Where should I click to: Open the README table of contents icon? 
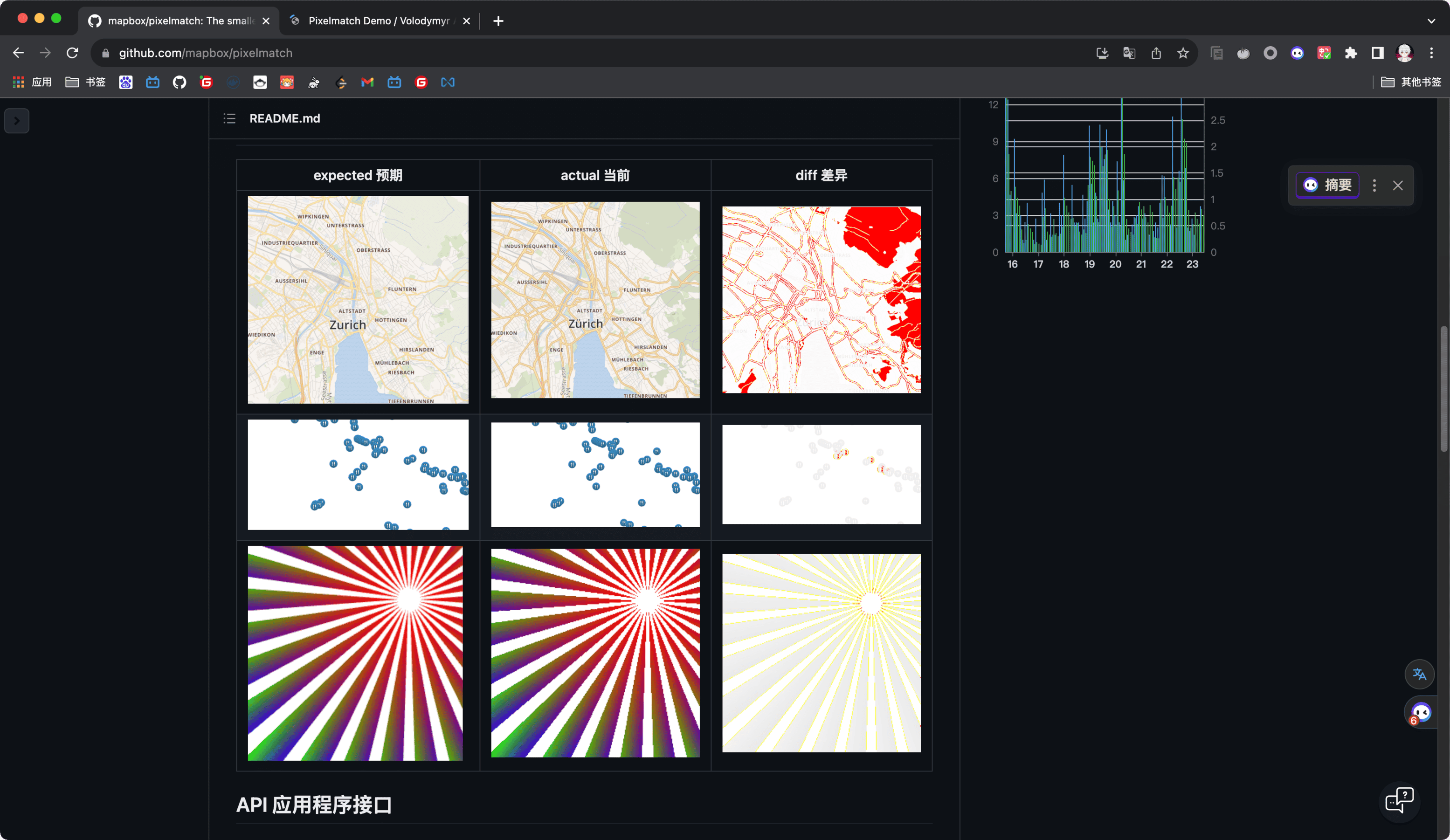pyautogui.click(x=229, y=118)
